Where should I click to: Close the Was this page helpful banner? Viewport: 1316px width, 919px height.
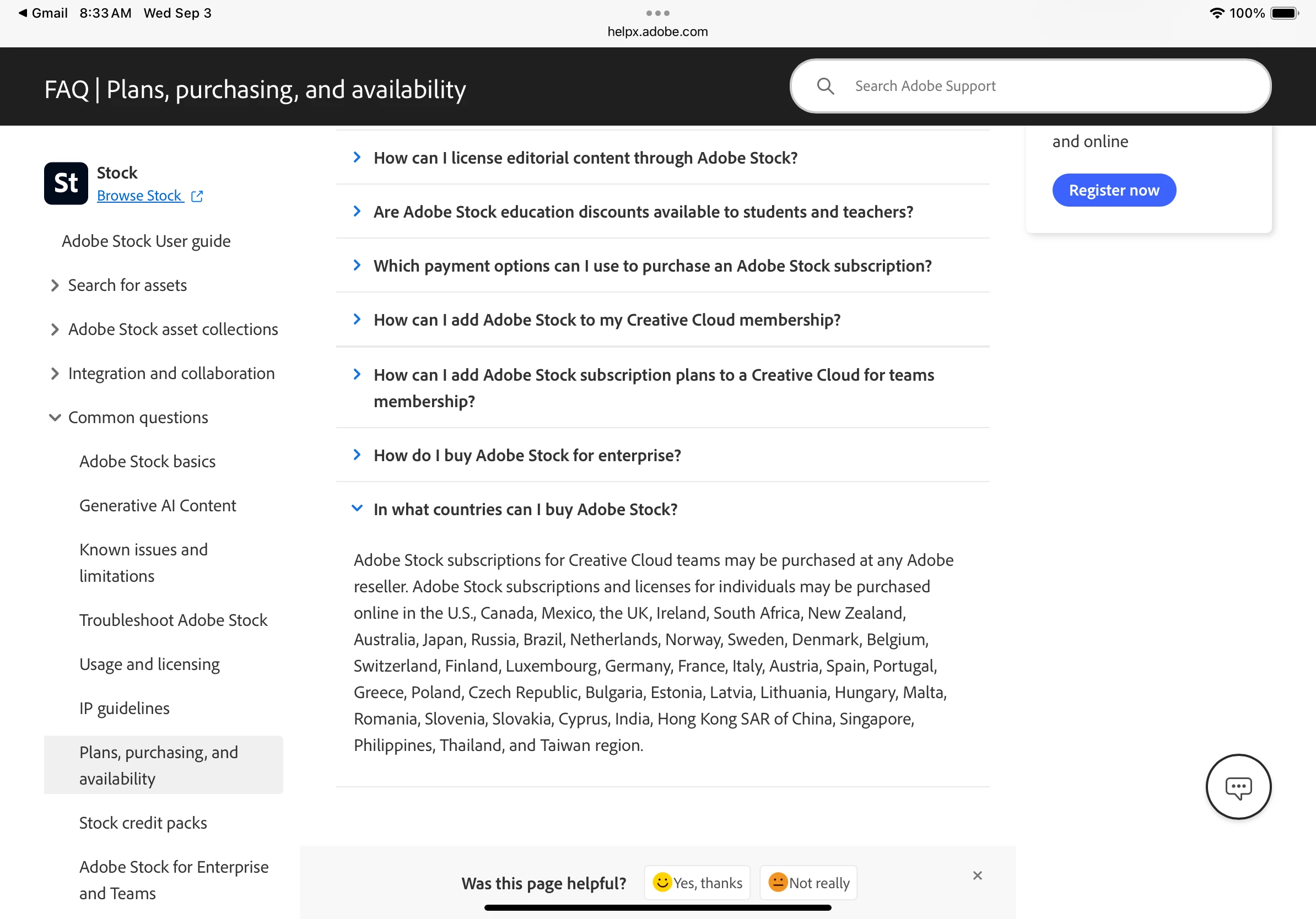(x=977, y=875)
